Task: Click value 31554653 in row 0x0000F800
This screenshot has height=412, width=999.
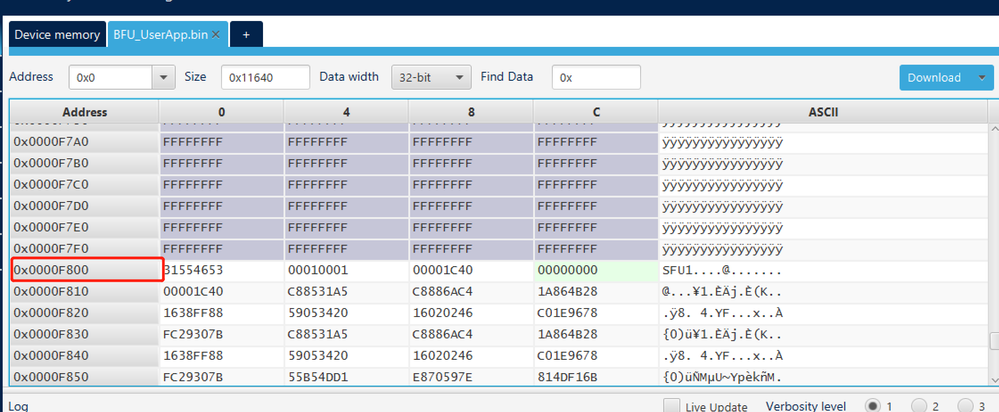Action: point(221,270)
